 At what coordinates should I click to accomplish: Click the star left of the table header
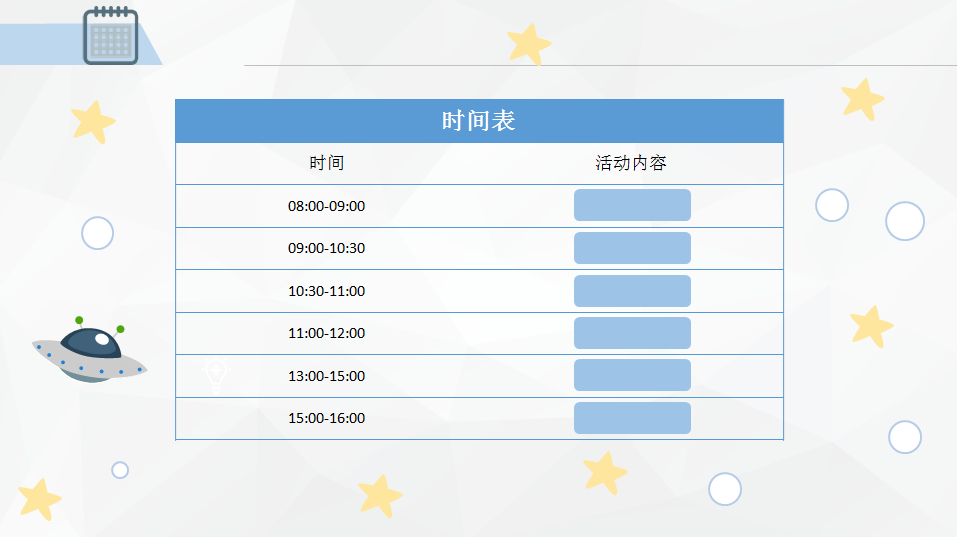click(x=93, y=122)
